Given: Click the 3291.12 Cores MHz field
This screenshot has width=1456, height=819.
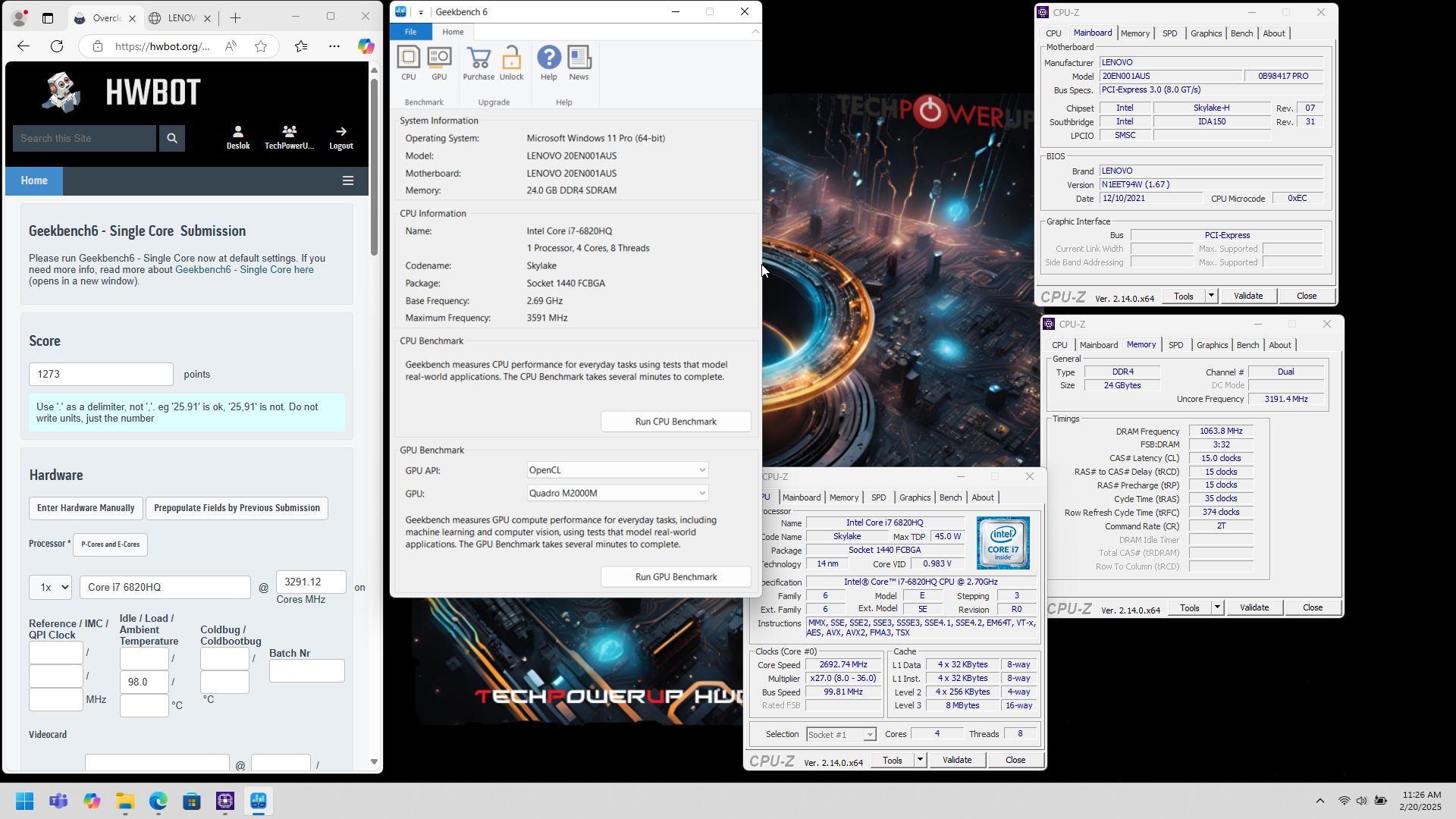Looking at the screenshot, I should pos(311,582).
